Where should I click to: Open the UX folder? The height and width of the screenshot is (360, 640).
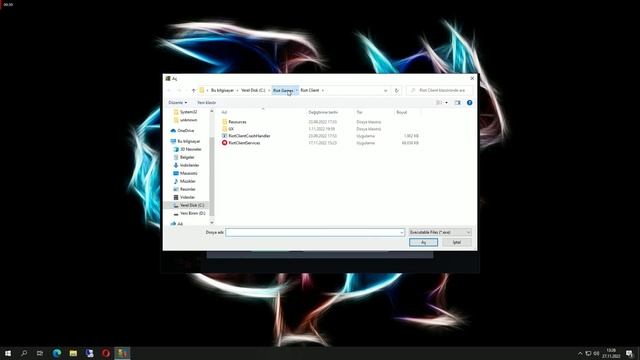pyautogui.click(x=231, y=129)
